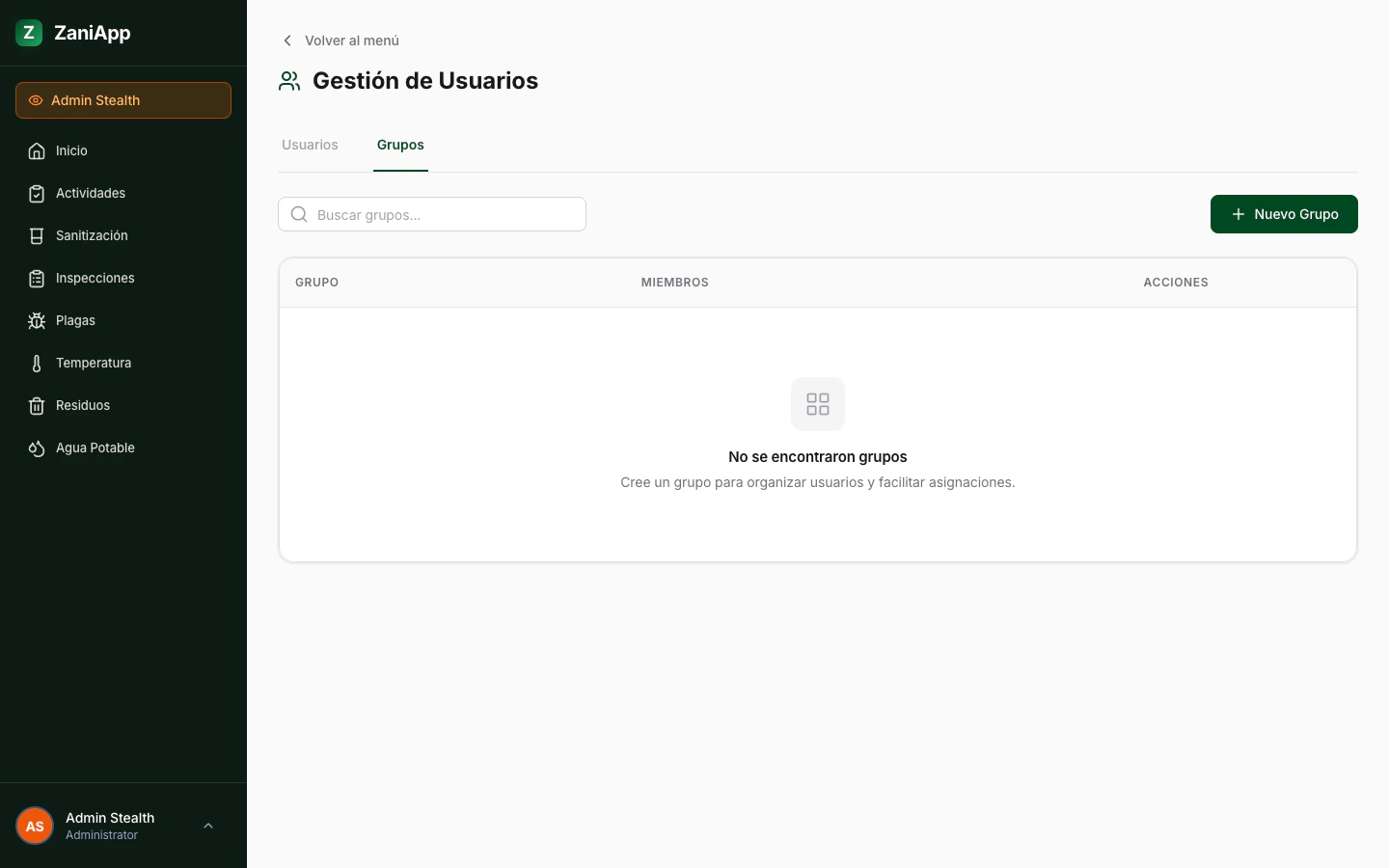
Task: Click the Sanitización icon
Action: point(37,235)
